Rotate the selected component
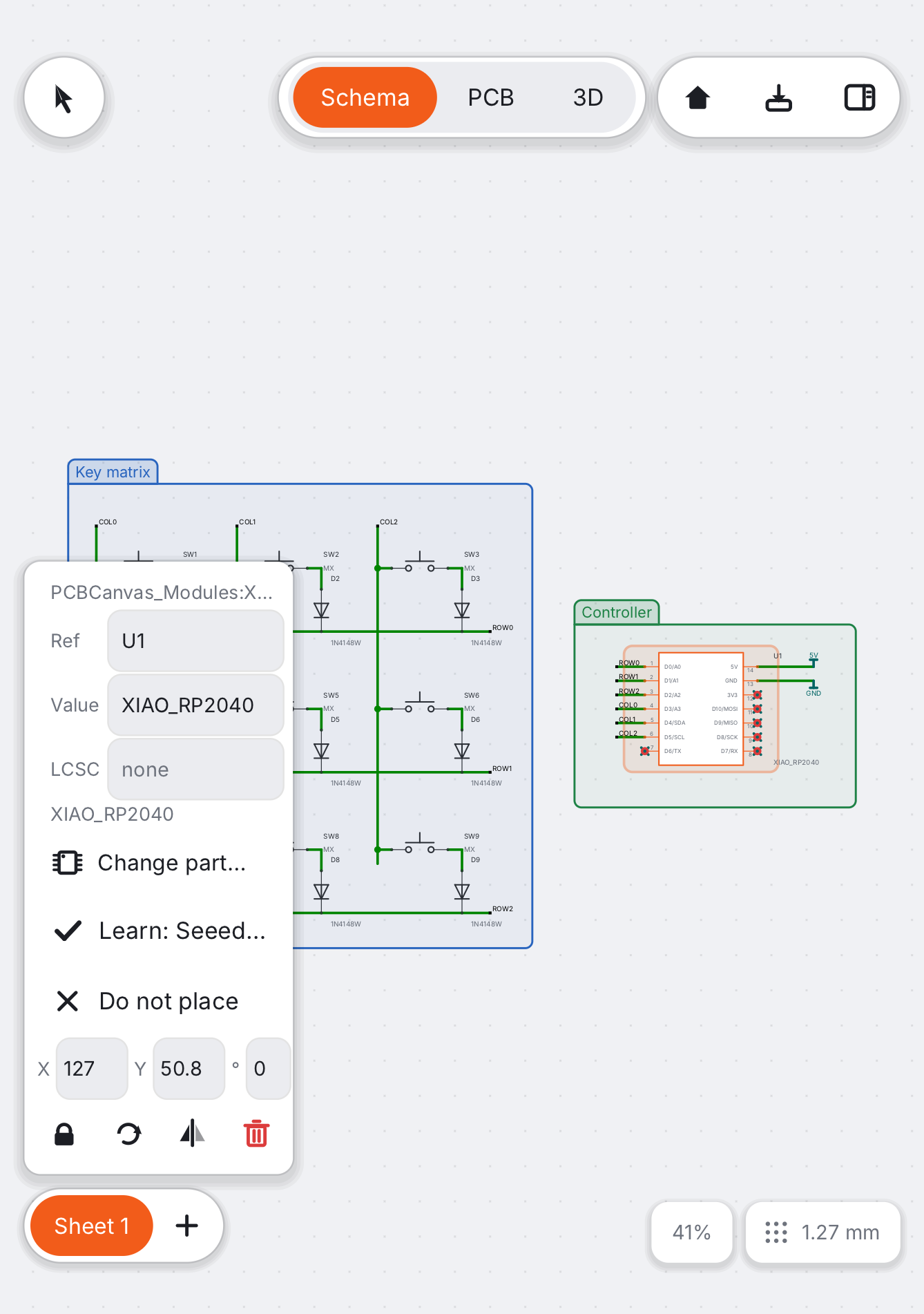Viewport: 924px width, 1314px height. click(x=128, y=1134)
